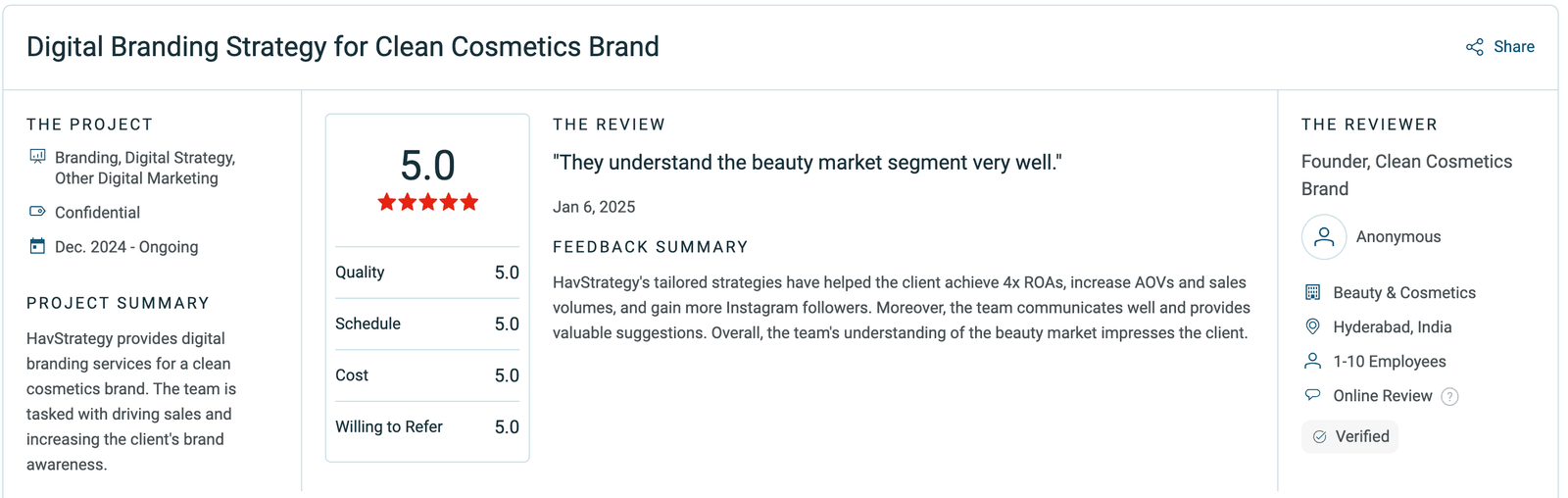Click the review quote text

click(x=807, y=163)
